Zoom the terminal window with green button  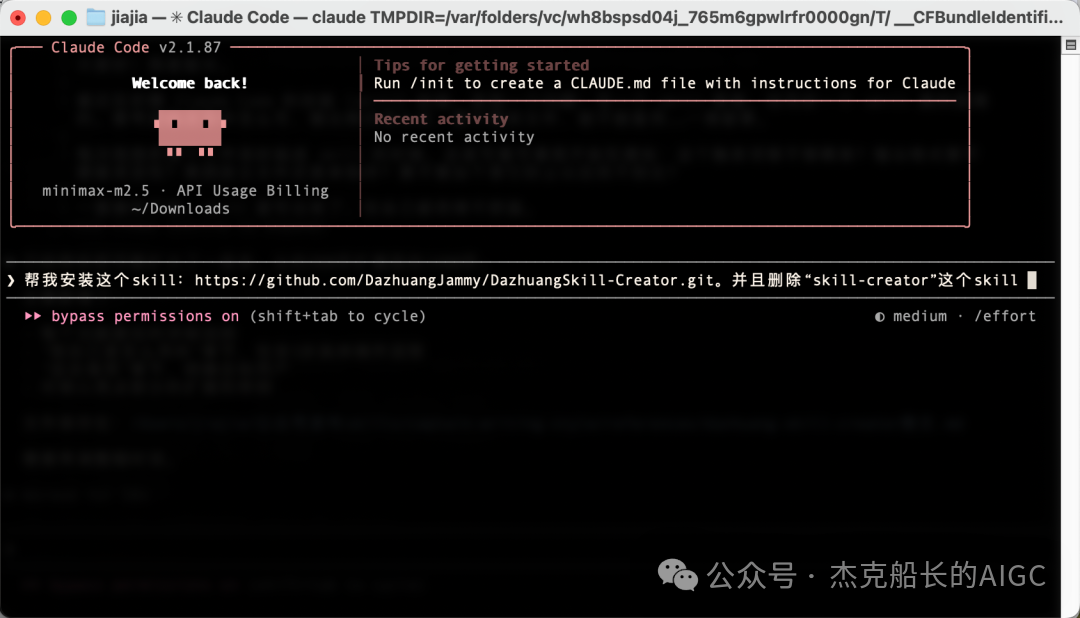(x=69, y=18)
